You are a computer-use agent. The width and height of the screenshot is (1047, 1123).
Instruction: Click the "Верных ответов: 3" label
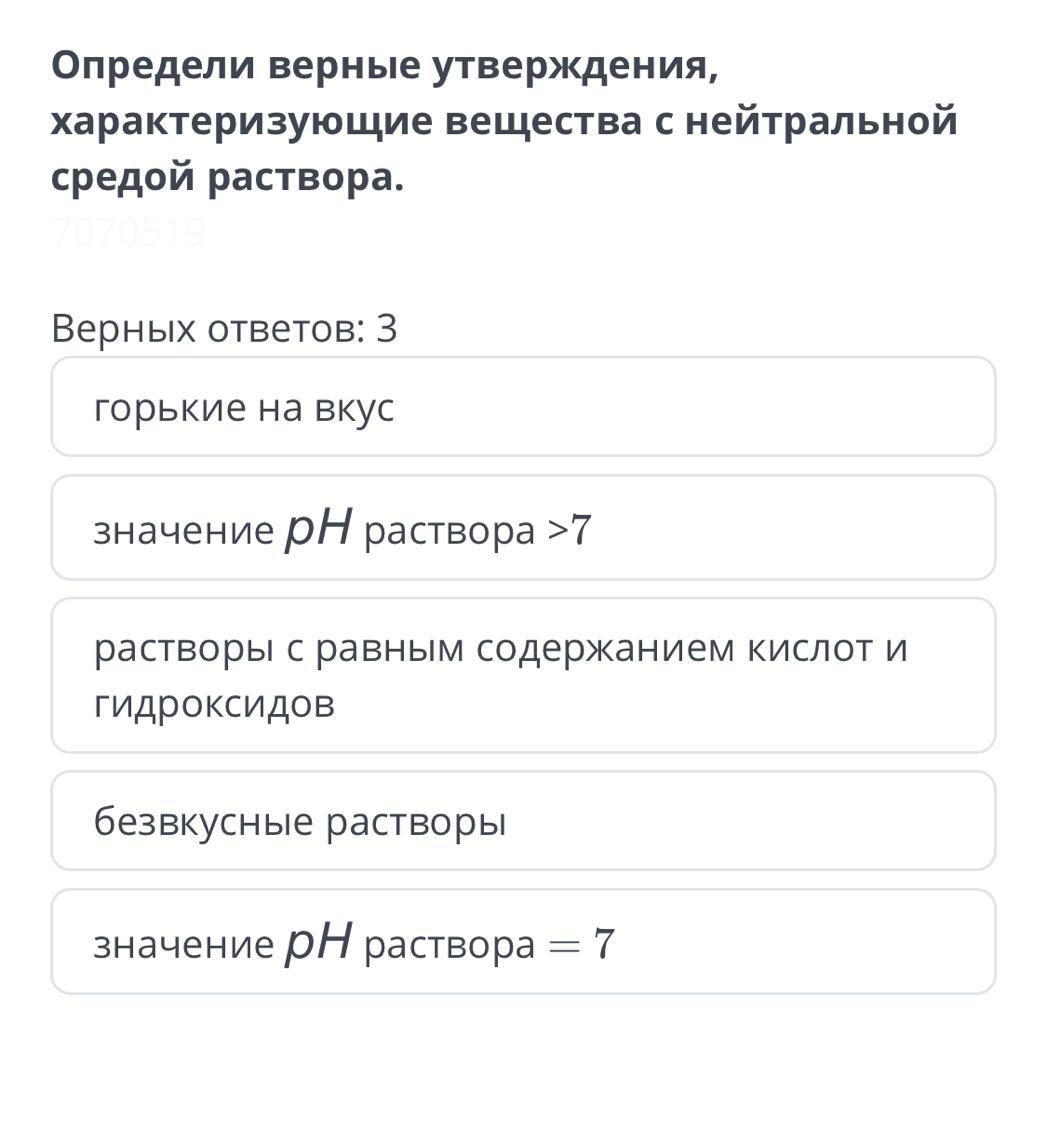pos(224,328)
